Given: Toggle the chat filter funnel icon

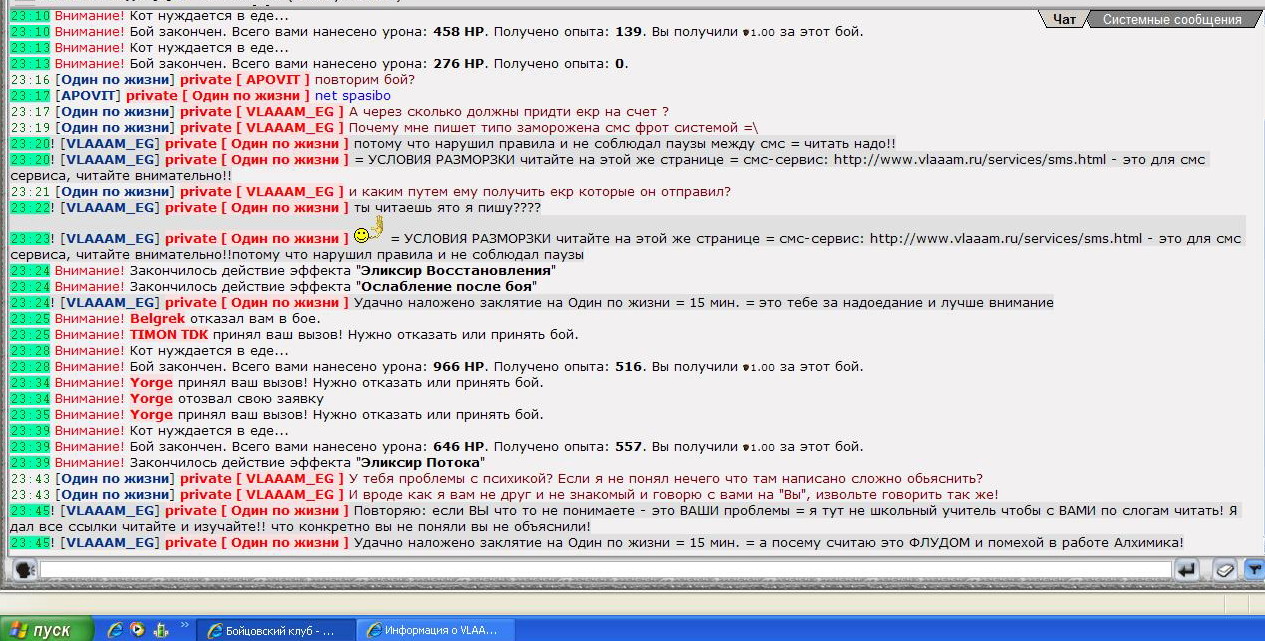Looking at the screenshot, I should click(1253, 570).
